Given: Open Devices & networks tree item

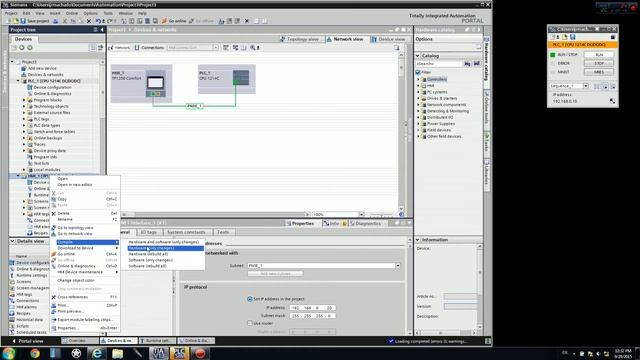Looking at the screenshot, I should pyautogui.click(x=45, y=75).
